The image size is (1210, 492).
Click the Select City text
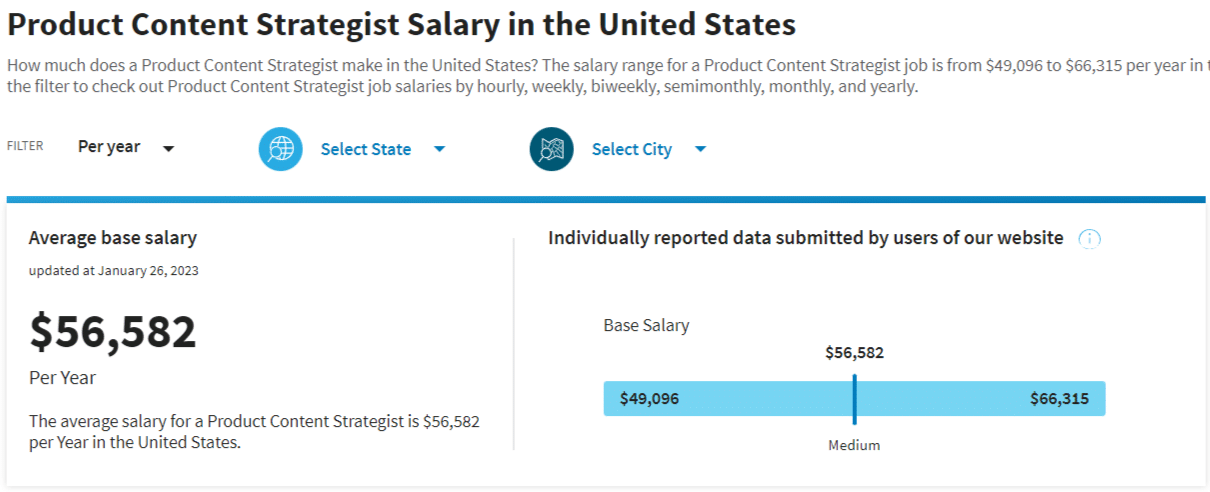[x=631, y=149]
